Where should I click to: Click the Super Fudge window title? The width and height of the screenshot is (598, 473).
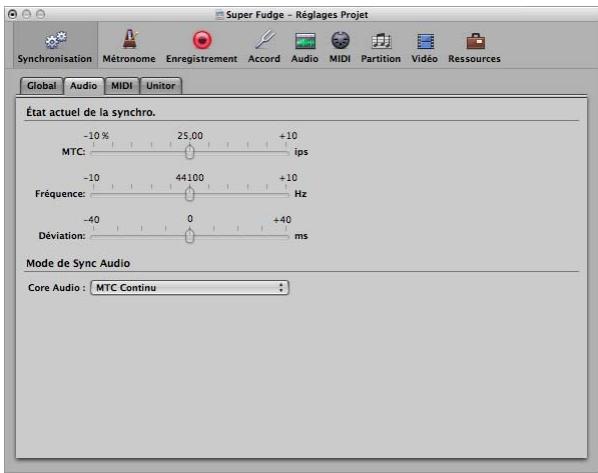(x=297, y=15)
